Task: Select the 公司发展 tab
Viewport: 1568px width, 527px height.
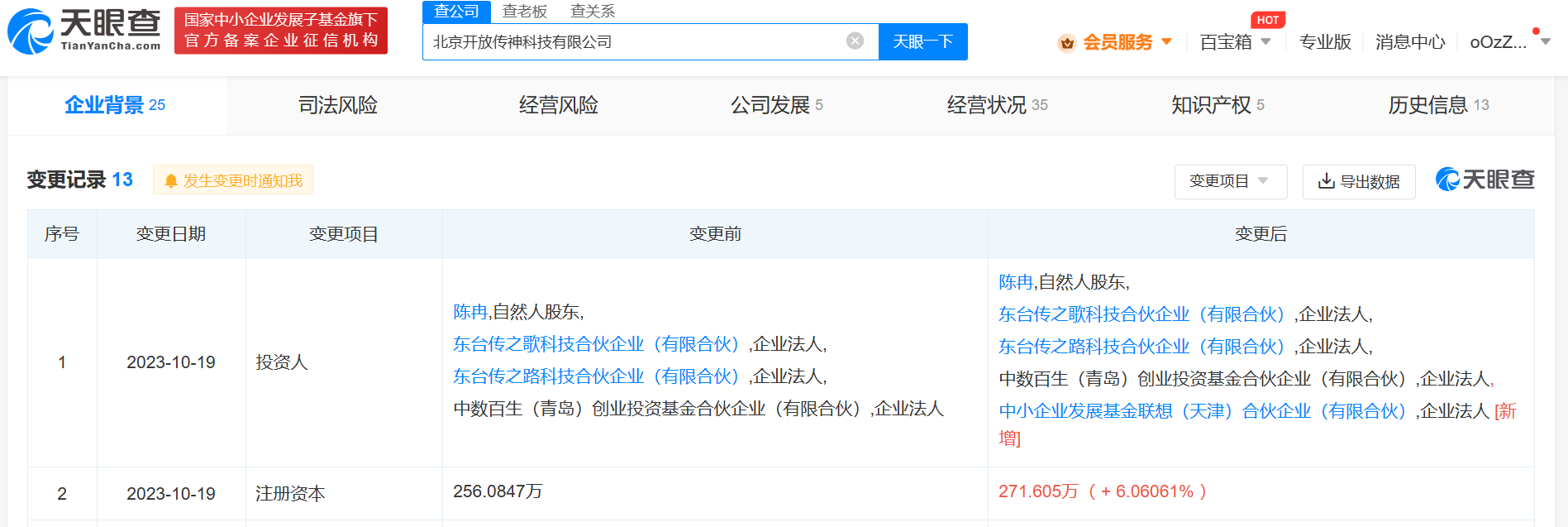Action: point(777,105)
